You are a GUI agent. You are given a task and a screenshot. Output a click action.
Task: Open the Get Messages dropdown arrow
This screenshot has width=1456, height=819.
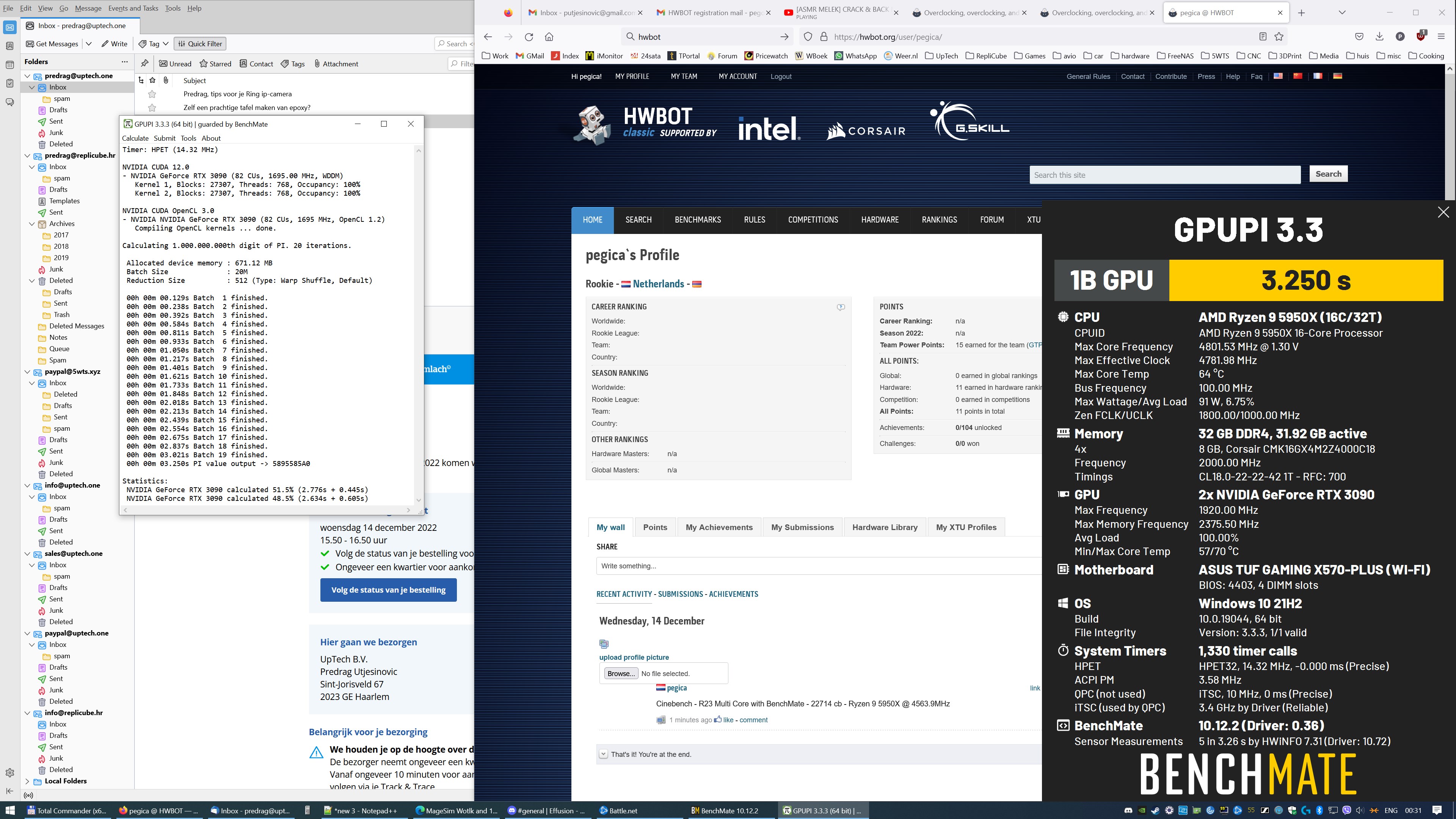coord(89,44)
